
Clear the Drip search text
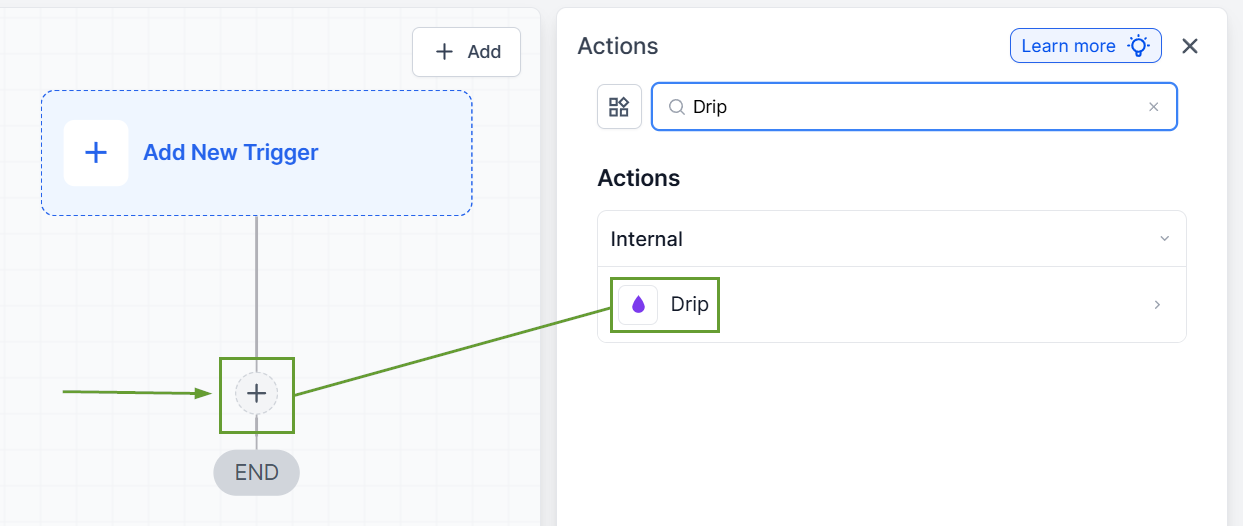point(1153,107)
